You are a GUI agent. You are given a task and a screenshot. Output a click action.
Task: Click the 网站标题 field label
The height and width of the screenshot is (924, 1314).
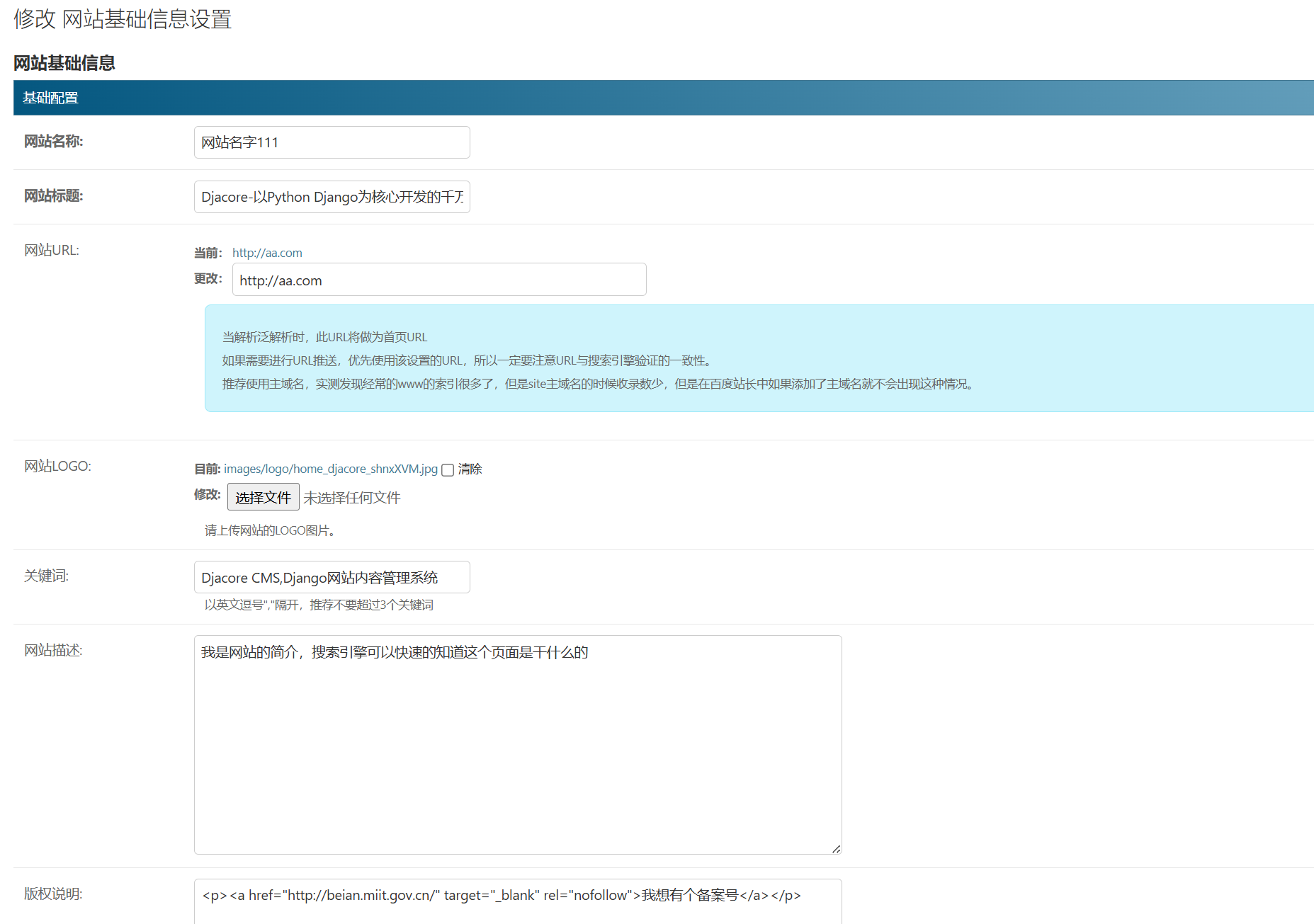pyautogui.click(x=53, y=196)
